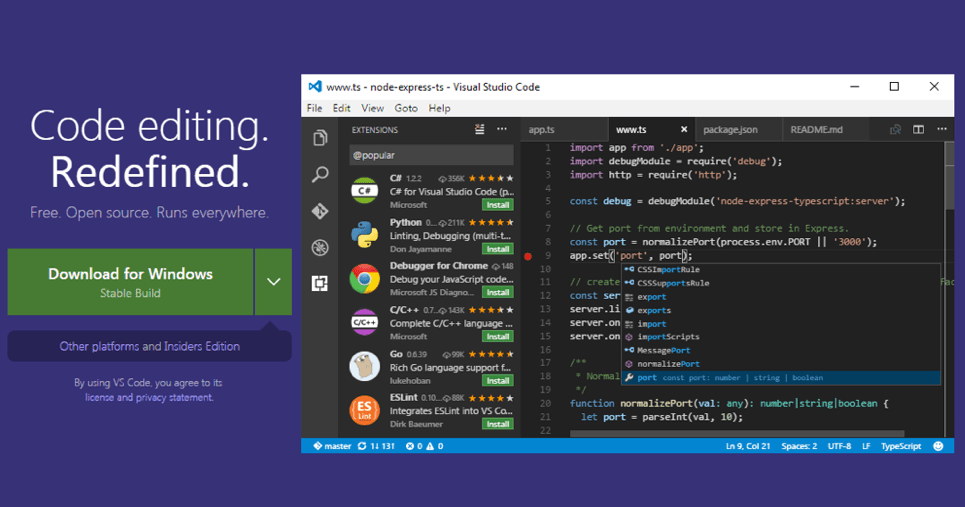Open editor more actions ellipsis
965x507 pixels.
(x=942, y=129)
